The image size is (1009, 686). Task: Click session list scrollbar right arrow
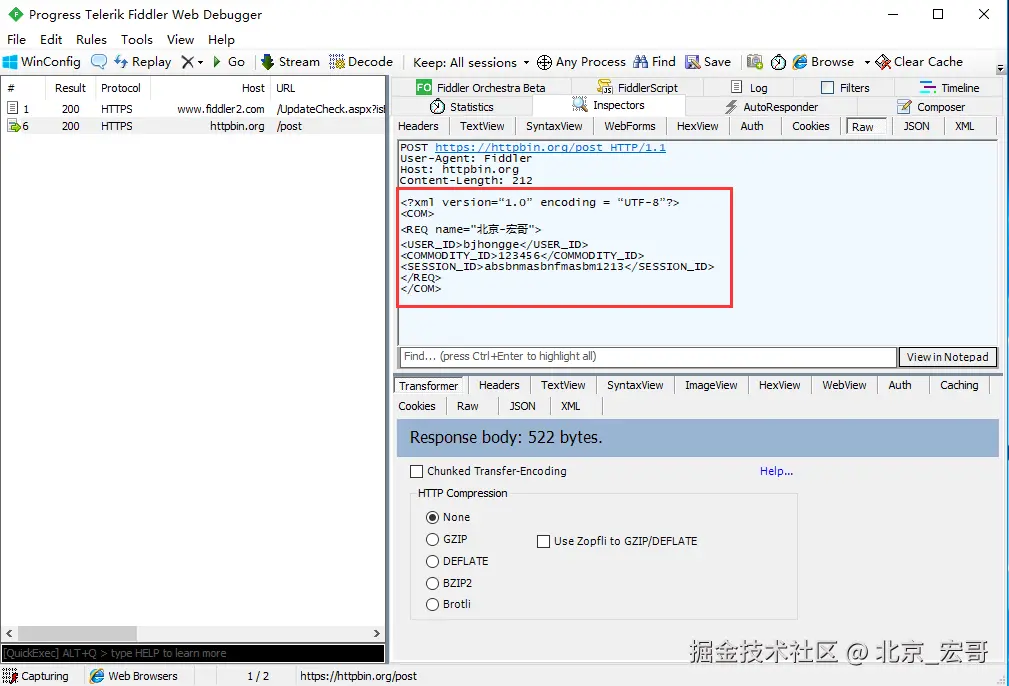point(376,633)
